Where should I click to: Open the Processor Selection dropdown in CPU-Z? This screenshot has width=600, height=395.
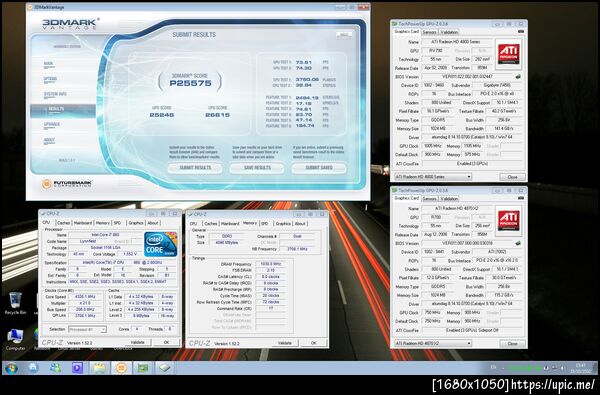click(x=87, y=329)
